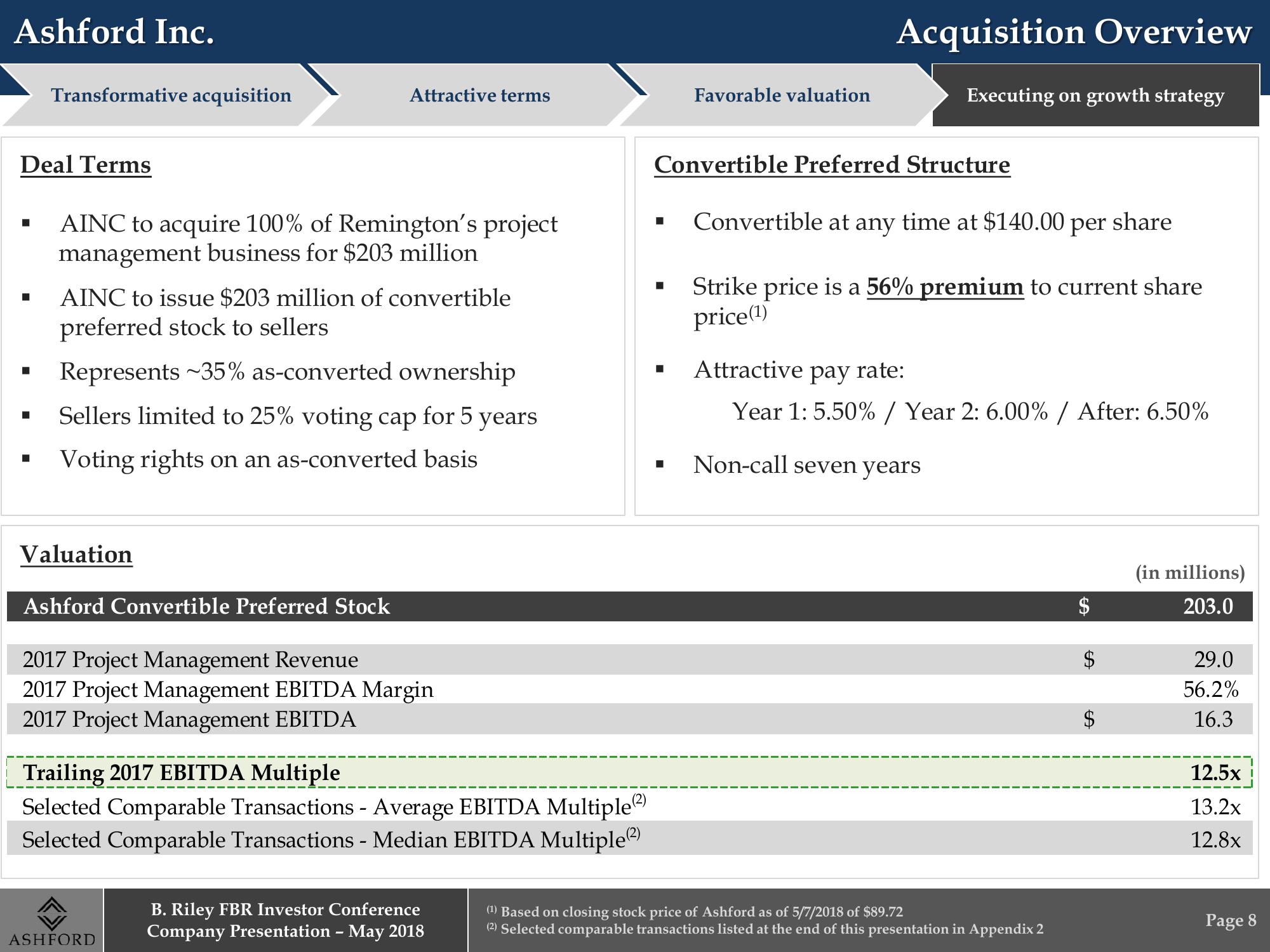This screenshot has width=1270, height=952.
Task: Click the 13.2x average multiple value
Action: [x=1215, y=807]
